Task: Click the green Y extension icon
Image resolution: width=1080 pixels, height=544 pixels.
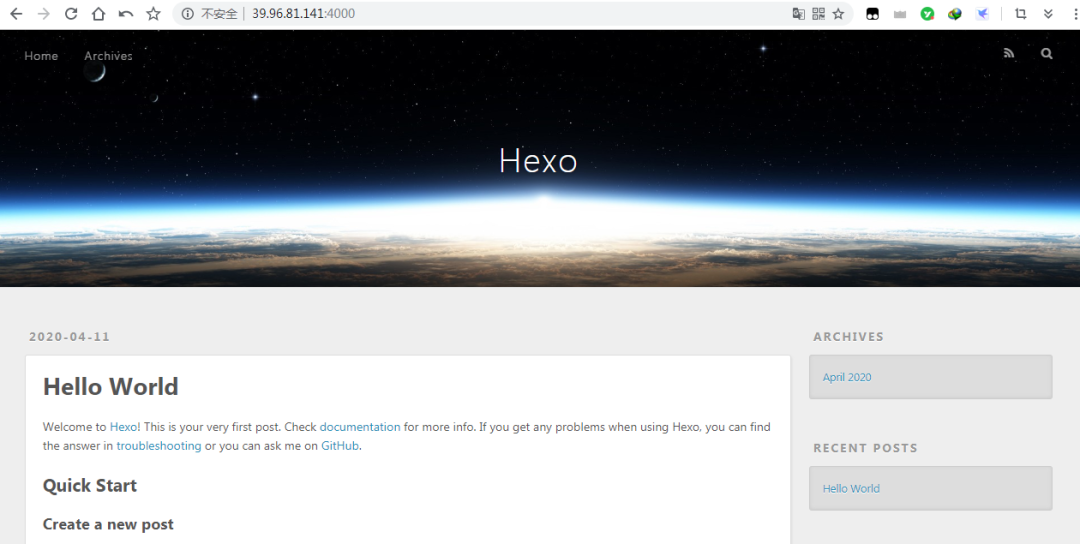Action: [928, 14]
